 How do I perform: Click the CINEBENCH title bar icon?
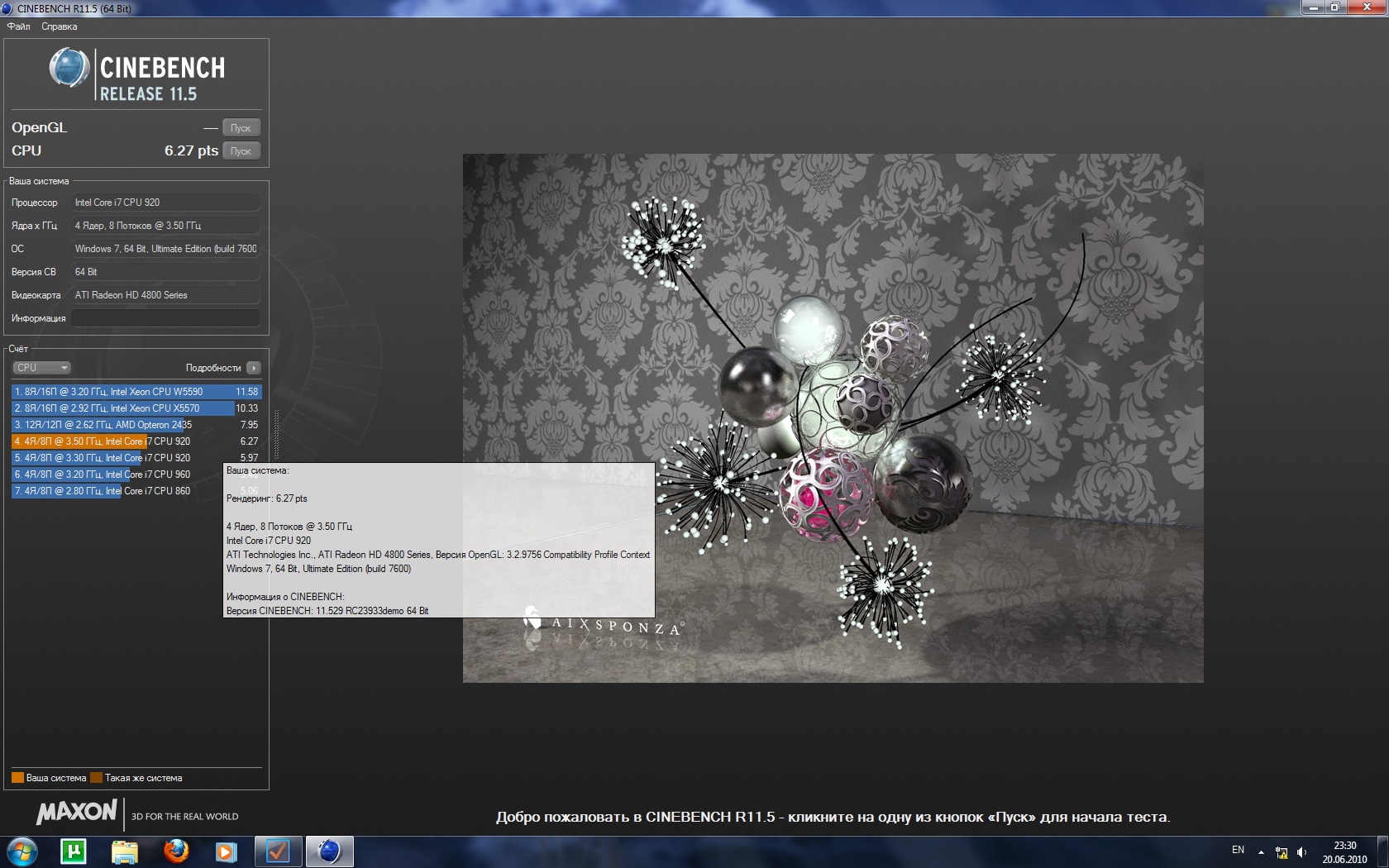(x=7, y=8)
